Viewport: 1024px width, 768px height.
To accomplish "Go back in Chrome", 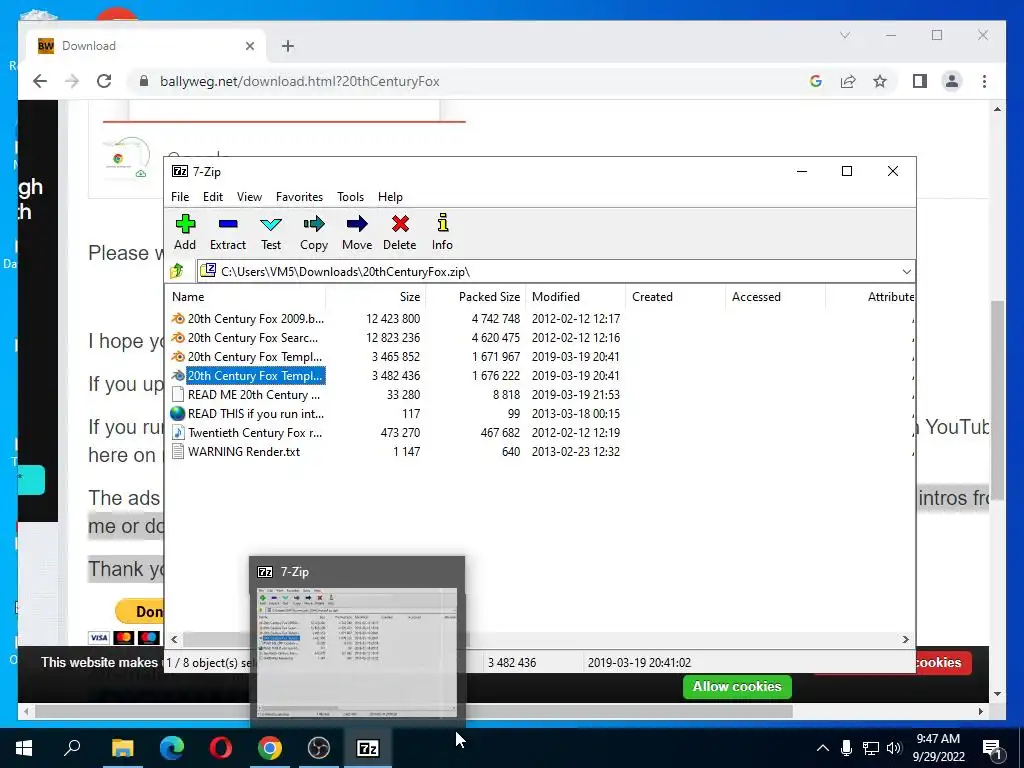I will coord(40,81).
